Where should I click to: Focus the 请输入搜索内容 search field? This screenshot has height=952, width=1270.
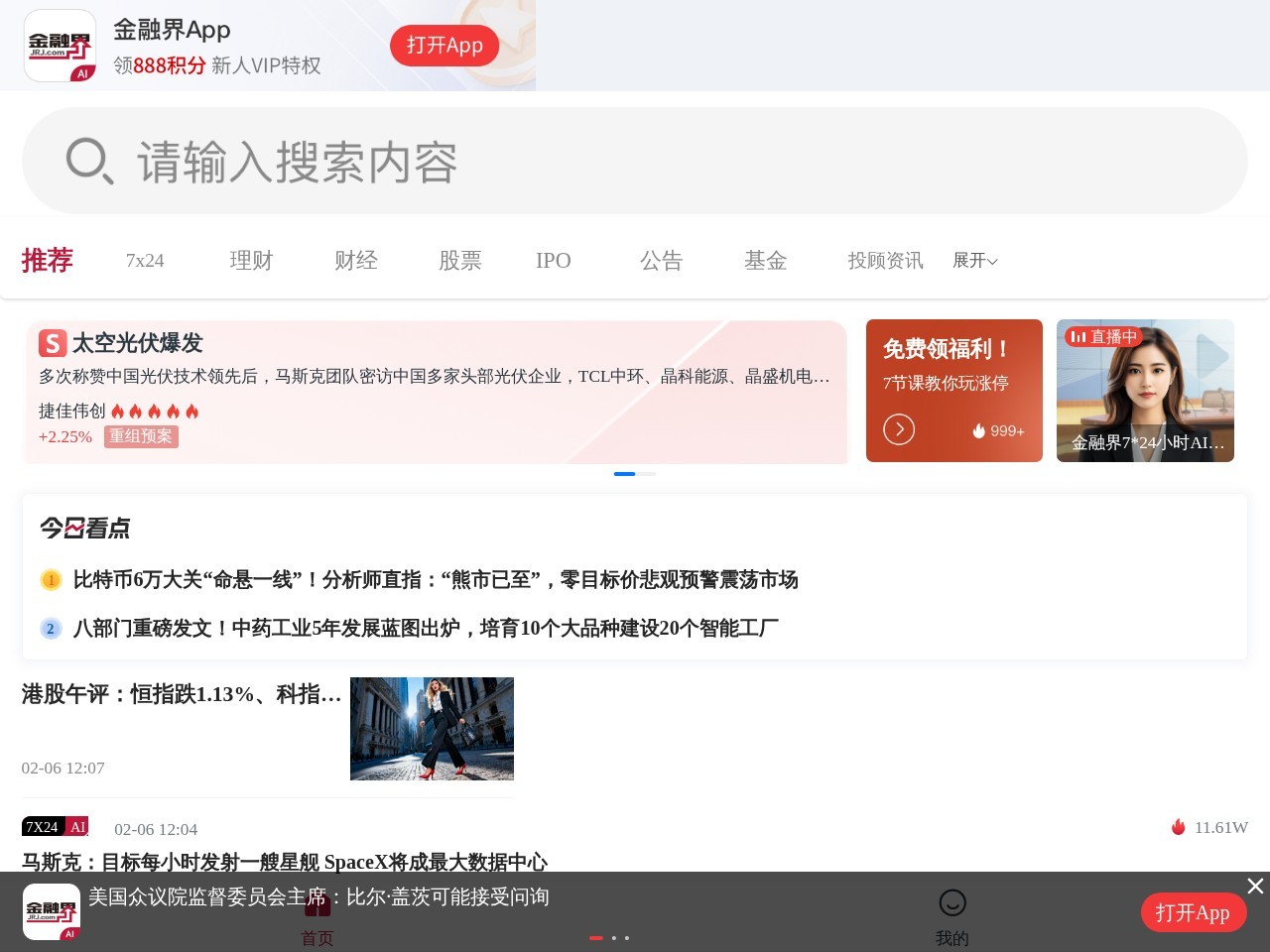point(635,161)
